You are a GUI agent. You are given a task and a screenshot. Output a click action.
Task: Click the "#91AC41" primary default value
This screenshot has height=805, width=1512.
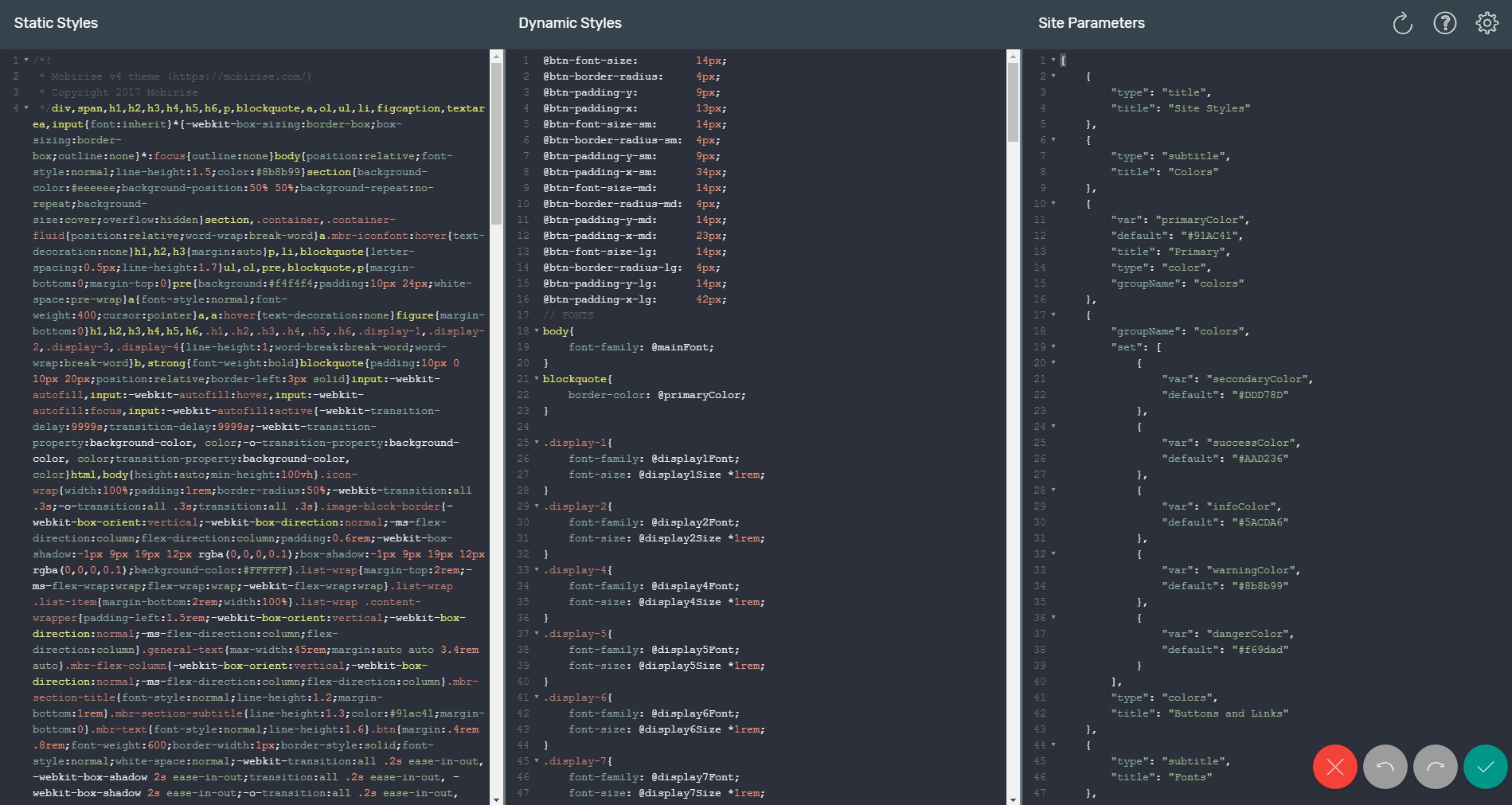click(1209, 236)
